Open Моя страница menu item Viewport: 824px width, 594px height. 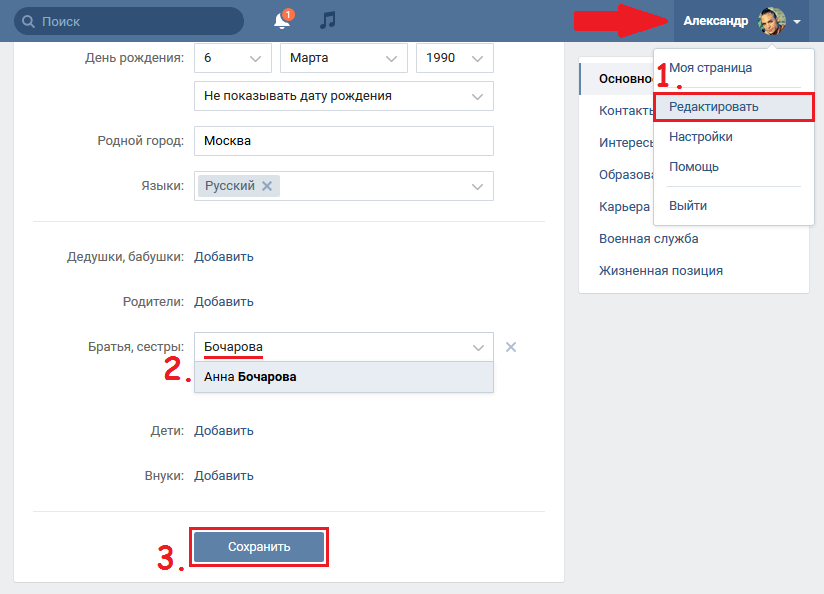(710, 68)
